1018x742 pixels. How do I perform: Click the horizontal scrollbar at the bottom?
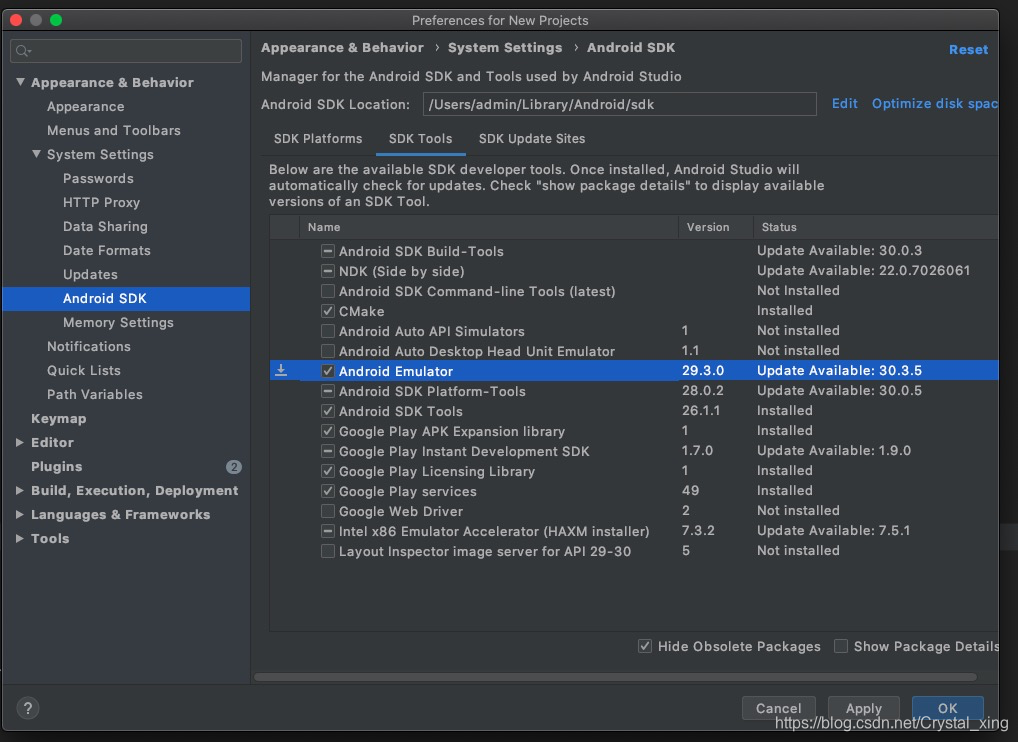point(615,677)
